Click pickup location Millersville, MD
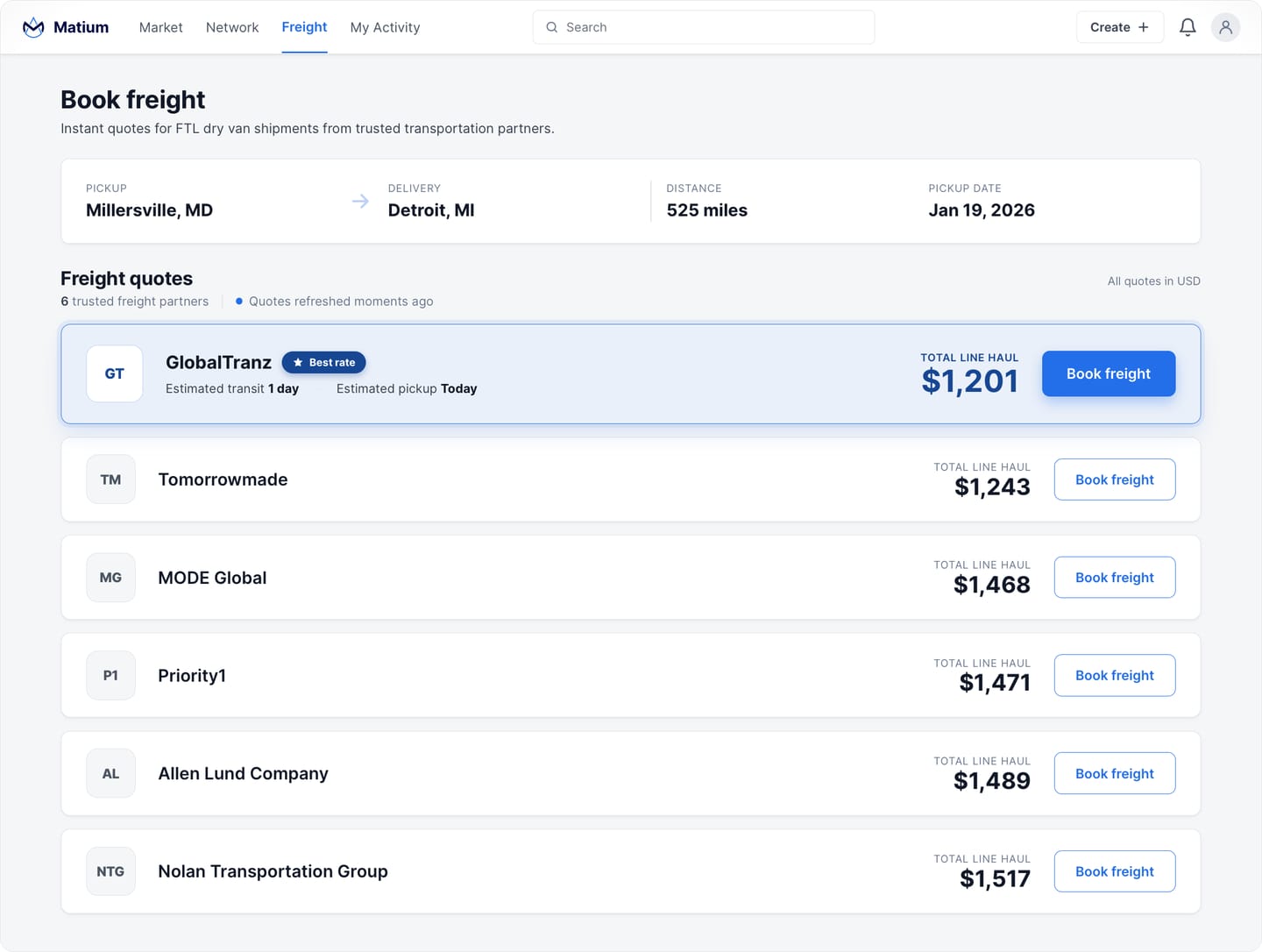 [149, 210]
